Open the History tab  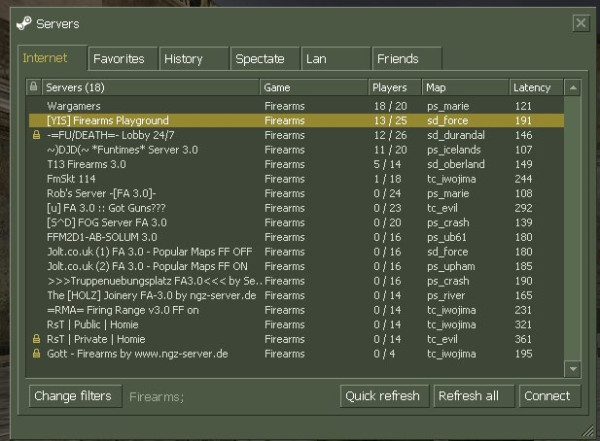pyautogui.click(x=183, y=59)
